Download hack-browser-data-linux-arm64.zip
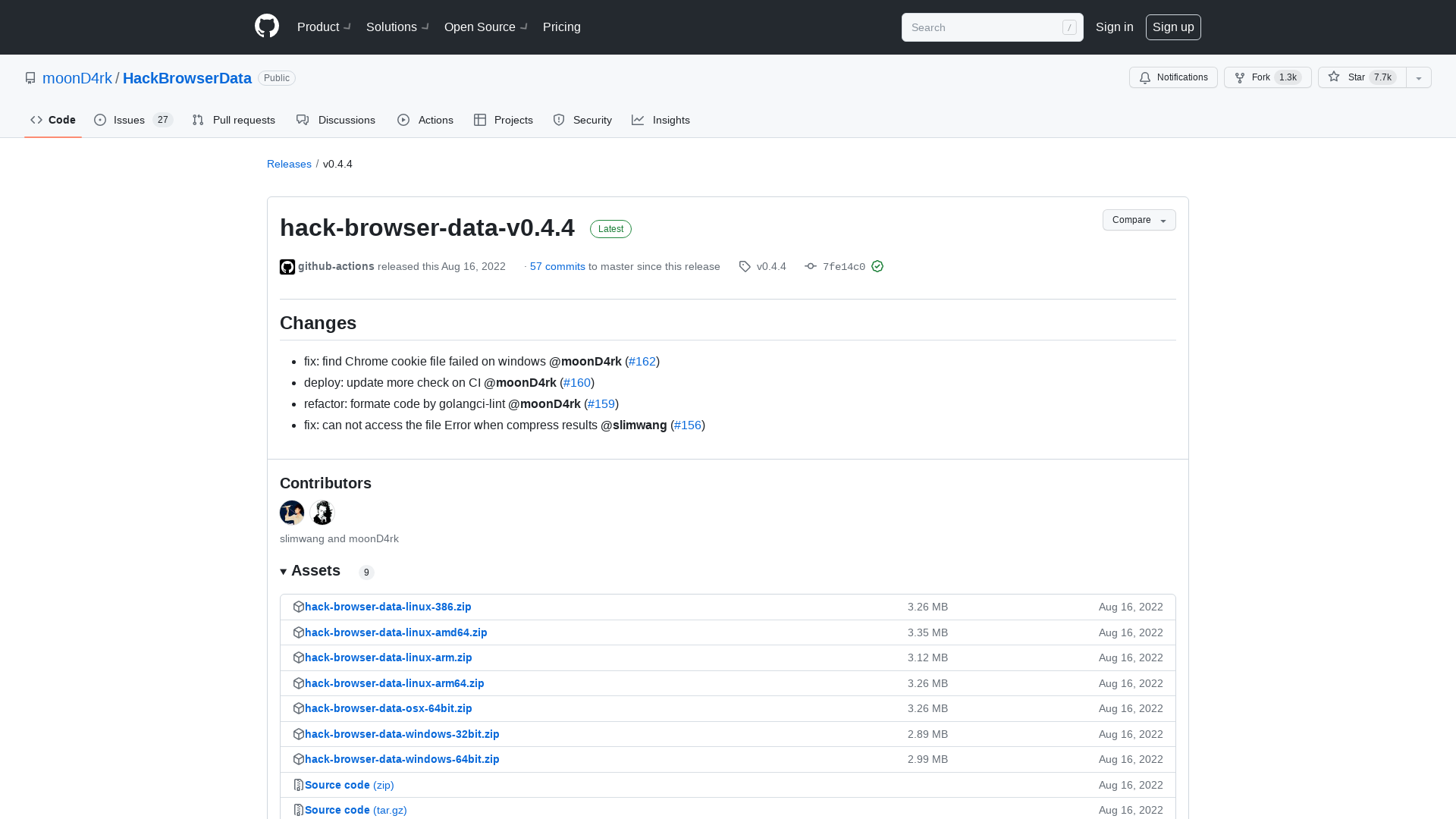The height and width of the screenshot is (819, 1456). click(x=394, y=683)
